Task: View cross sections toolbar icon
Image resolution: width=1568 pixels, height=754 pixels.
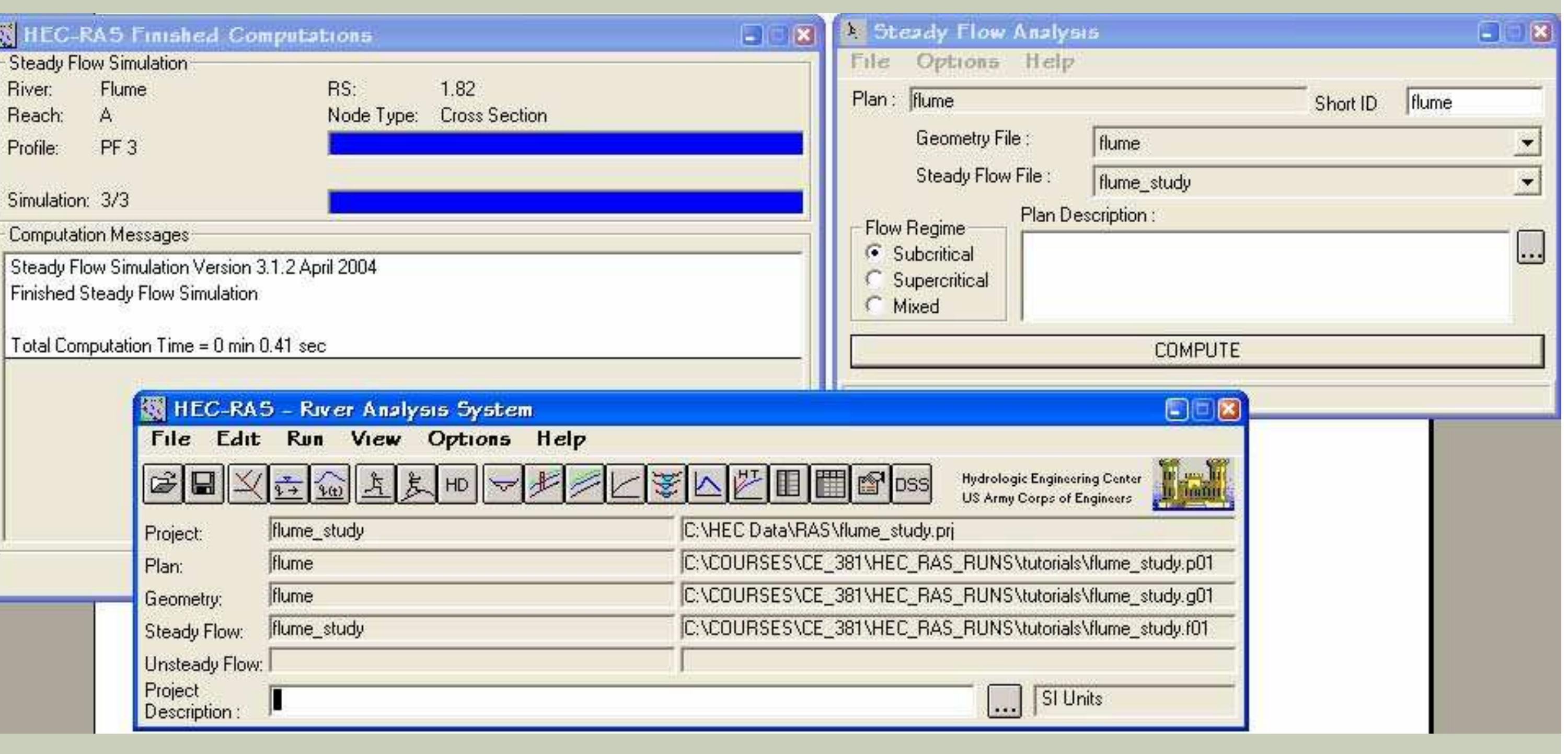Action: [503, 485]
